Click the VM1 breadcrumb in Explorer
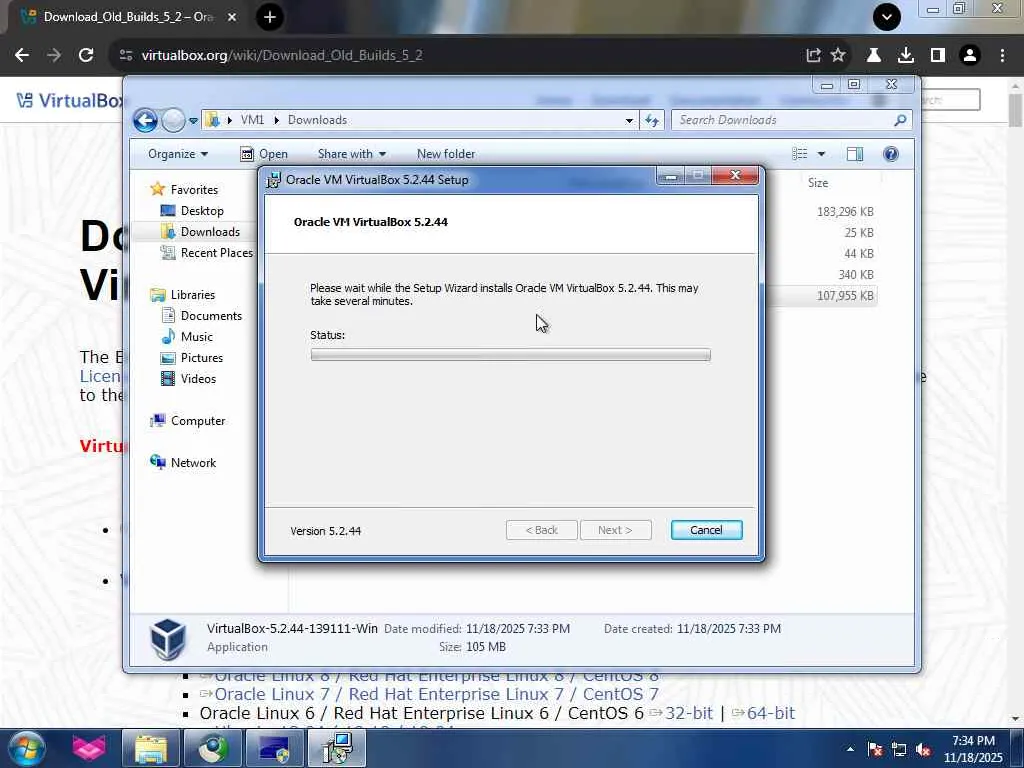The image size is (1024, 768). (x=252, y=120)
